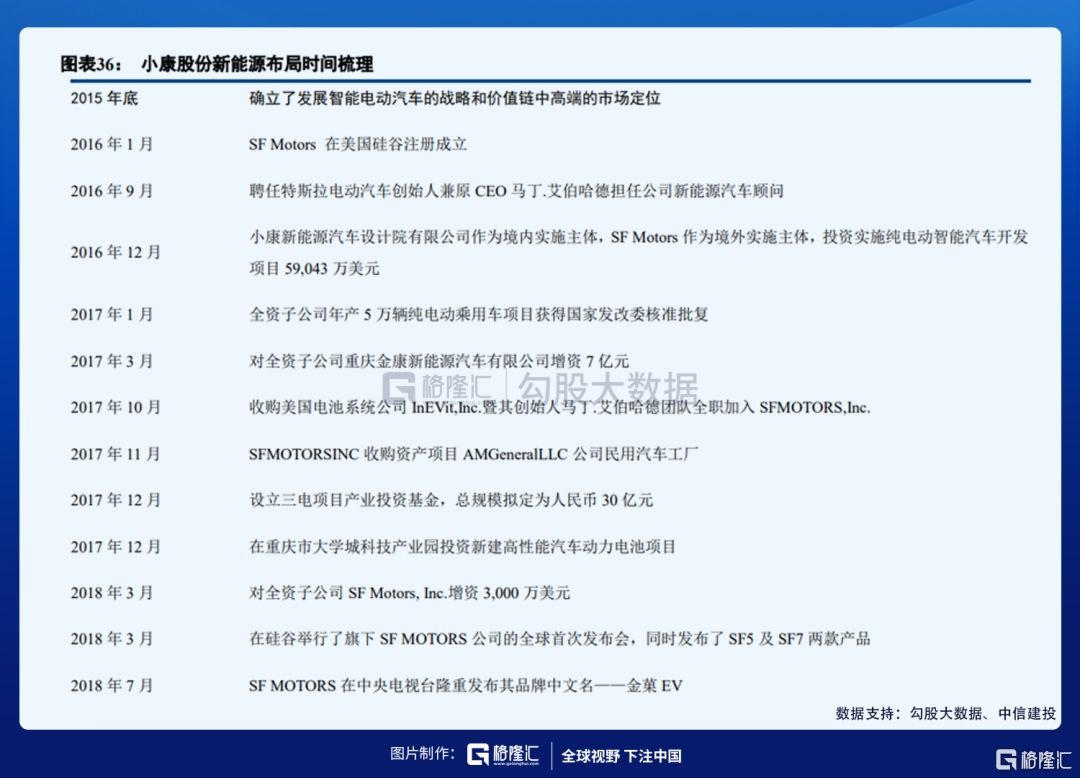1080x778 pixels.
Task: Select 2017年12月 in the 设立三电项目 row
Action: [x=116, y=501]
